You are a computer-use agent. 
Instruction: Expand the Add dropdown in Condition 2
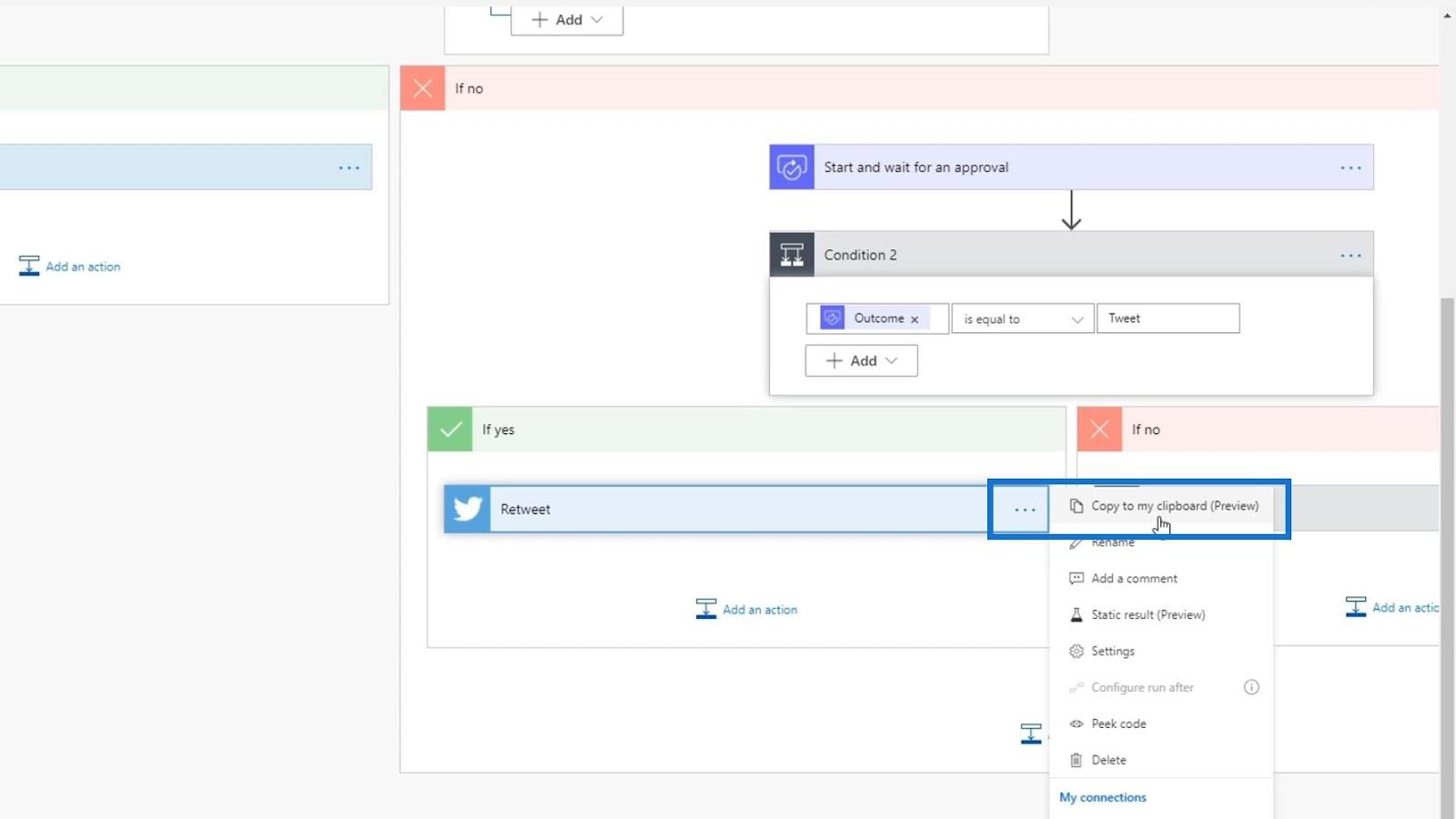(x=861, y=360)
